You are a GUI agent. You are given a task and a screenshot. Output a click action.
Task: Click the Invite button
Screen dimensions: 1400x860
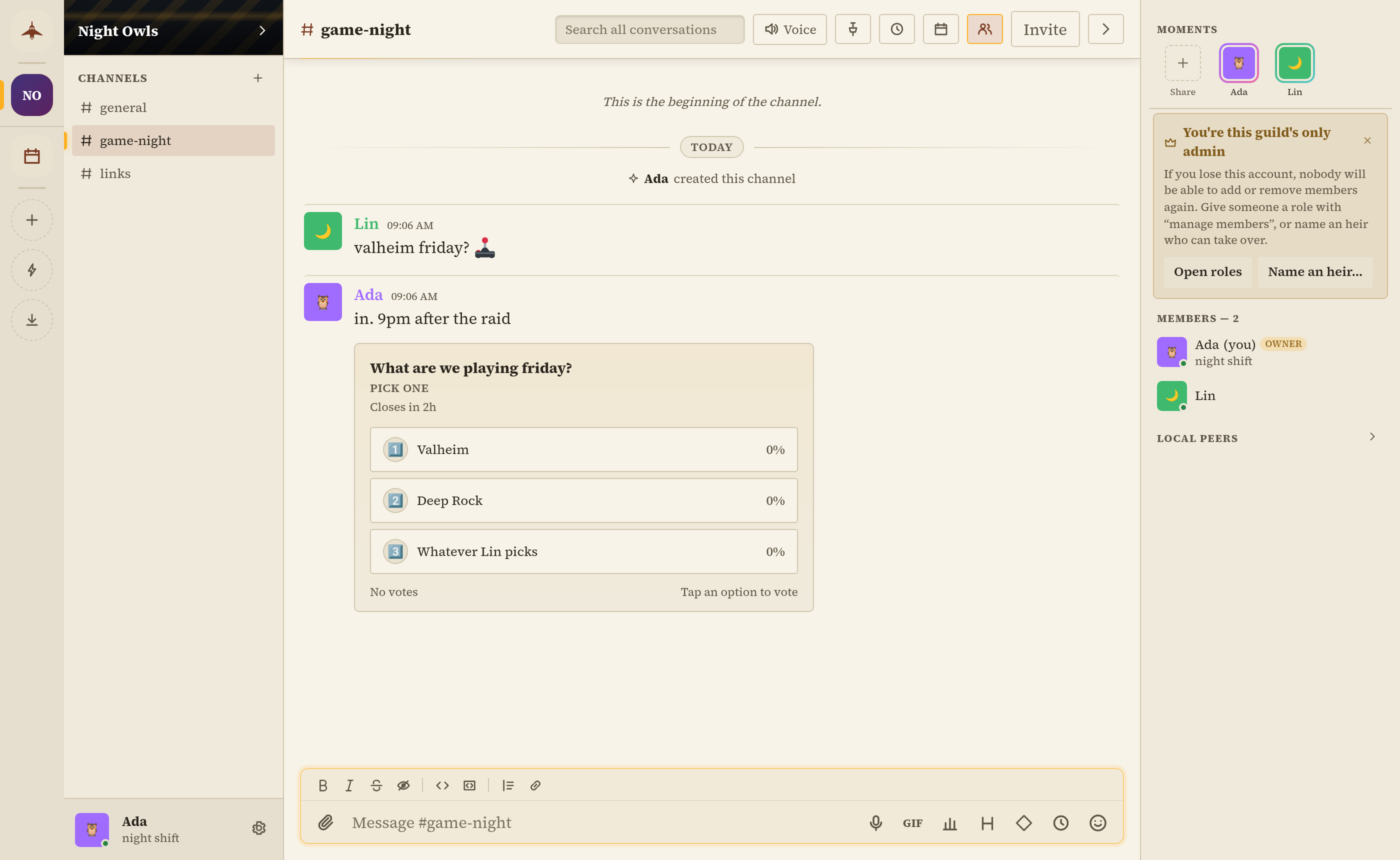click(1044, 29)
